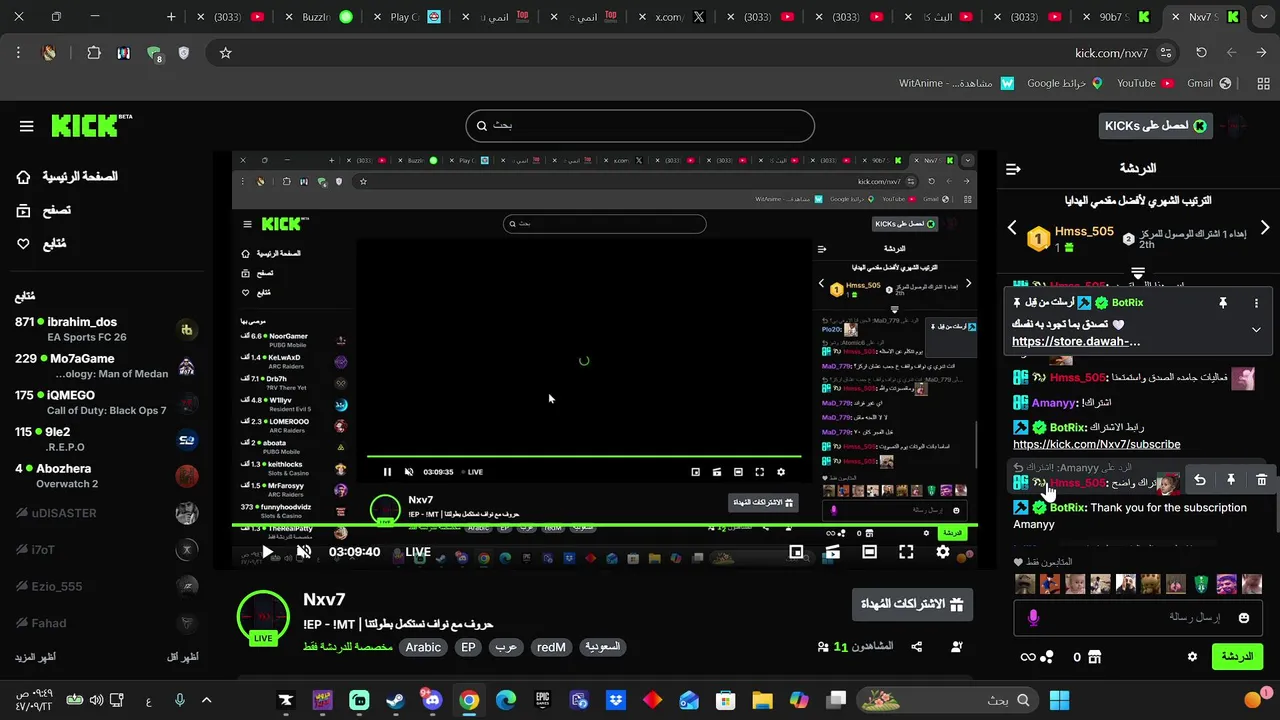
Task: Click the purple microphone chat icon
Action: 1033,618
